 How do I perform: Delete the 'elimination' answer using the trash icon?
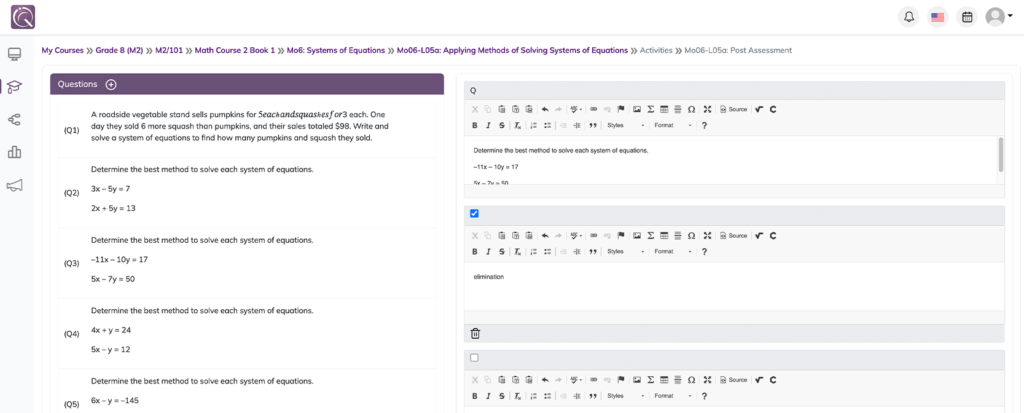[475, 334]
